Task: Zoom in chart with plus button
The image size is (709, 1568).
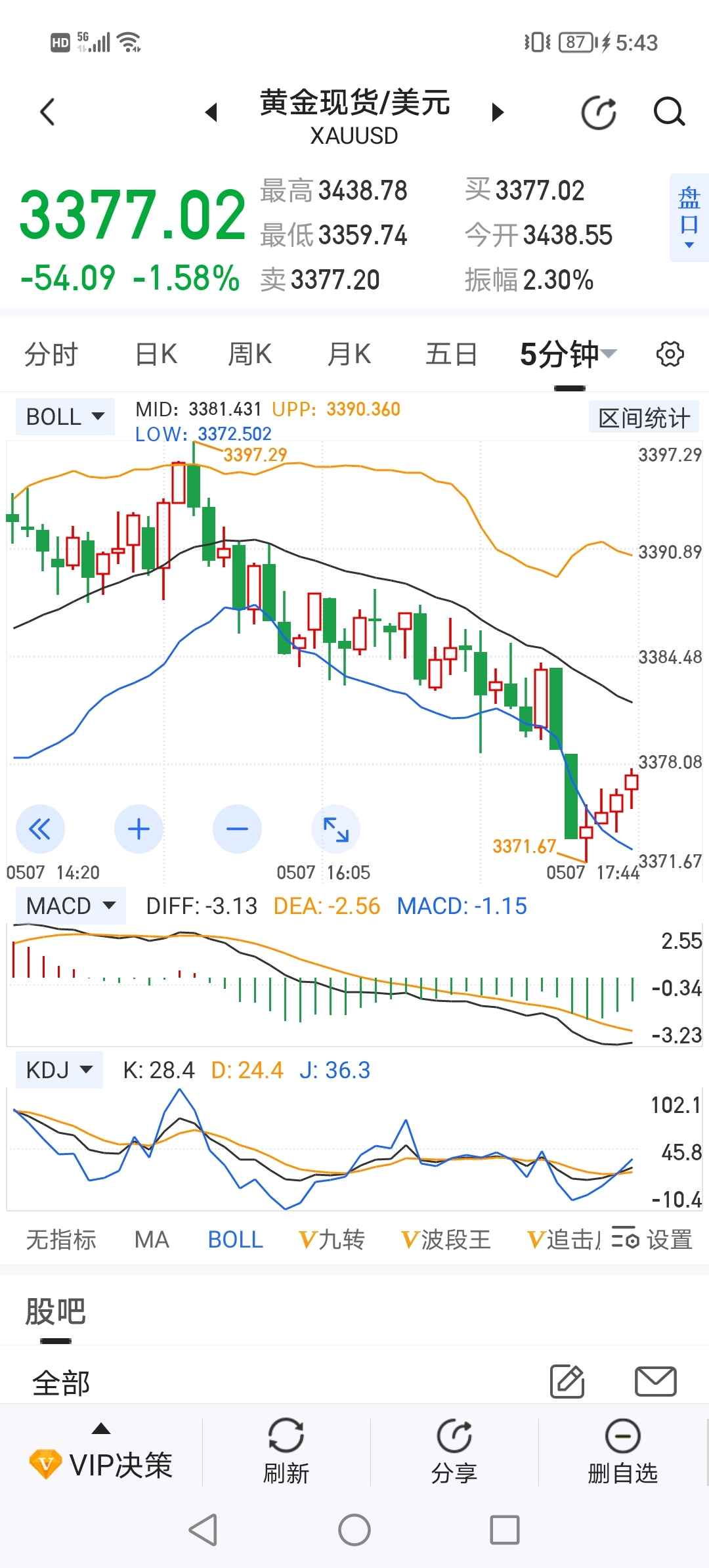Action: click(139, 829)
